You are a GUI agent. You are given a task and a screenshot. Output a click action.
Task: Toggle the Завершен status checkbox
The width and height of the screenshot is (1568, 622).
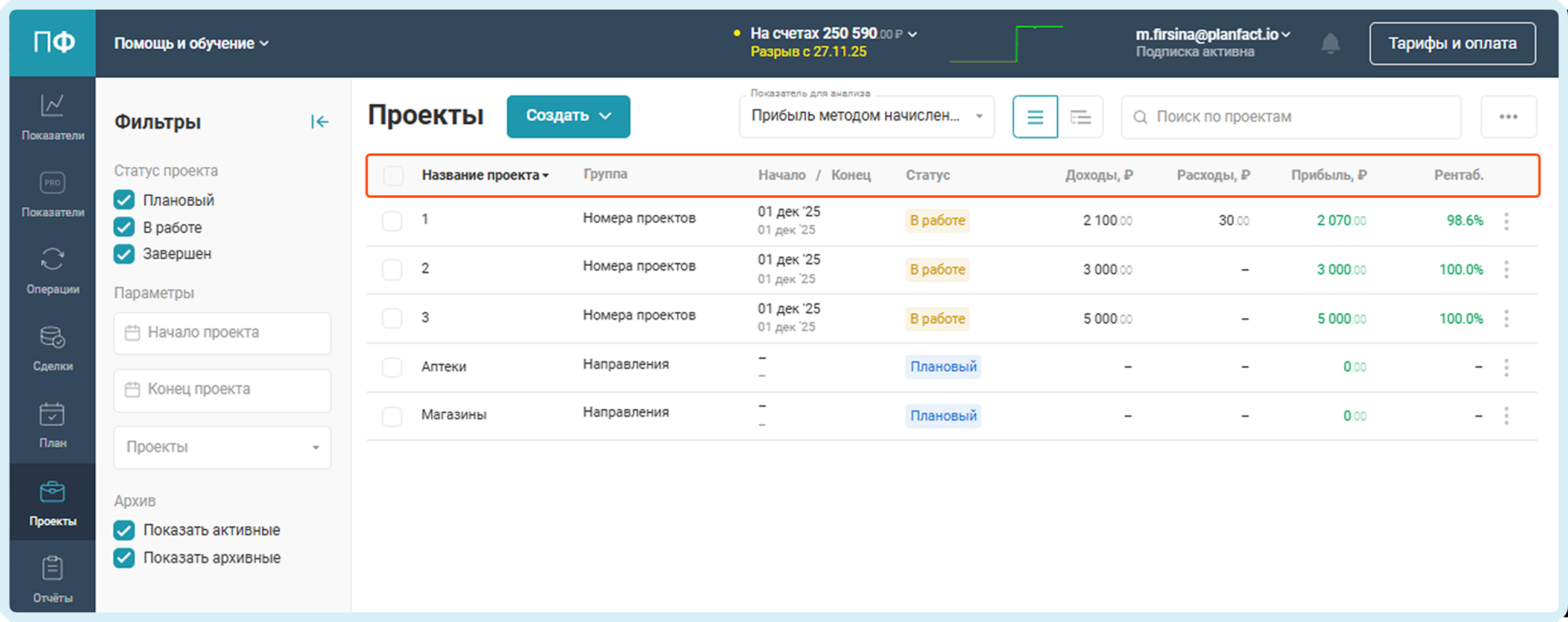pyautogui.click(x=124, y=254)
